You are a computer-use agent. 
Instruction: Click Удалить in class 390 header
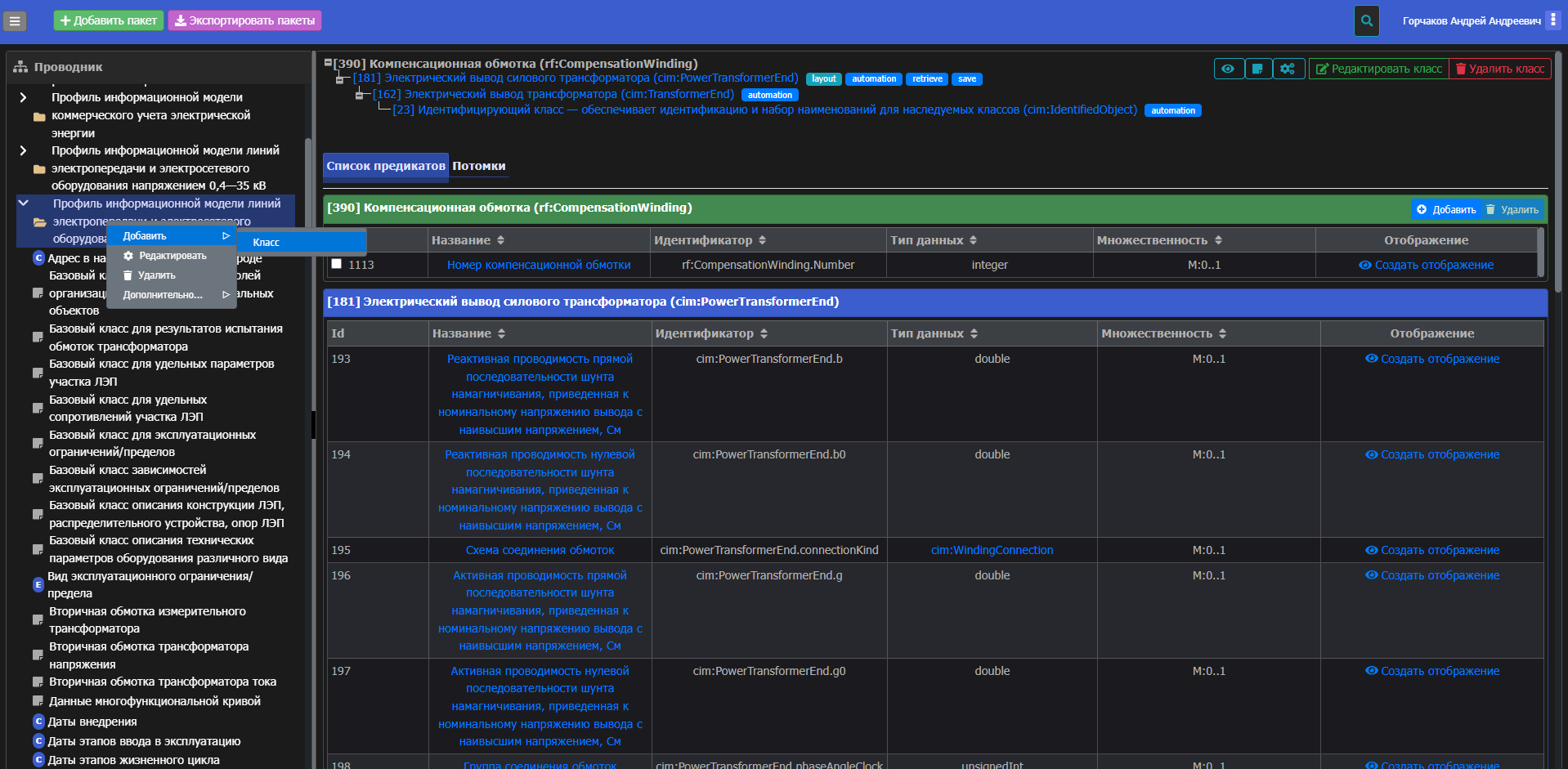point(1512,210)
